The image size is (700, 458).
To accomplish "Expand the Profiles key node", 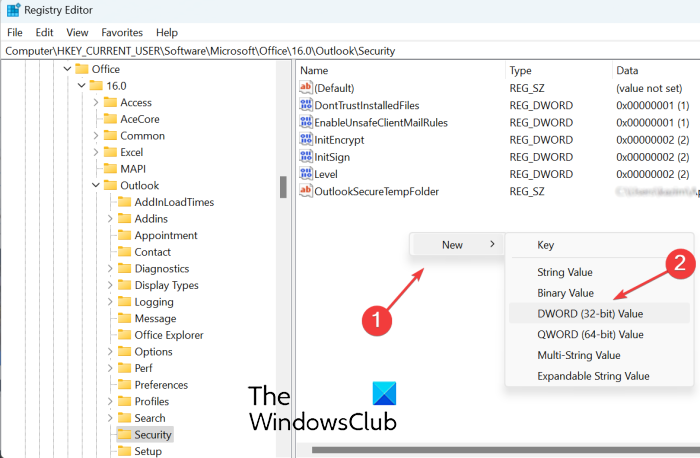I will pyautogui.click(x=109, y=401).
